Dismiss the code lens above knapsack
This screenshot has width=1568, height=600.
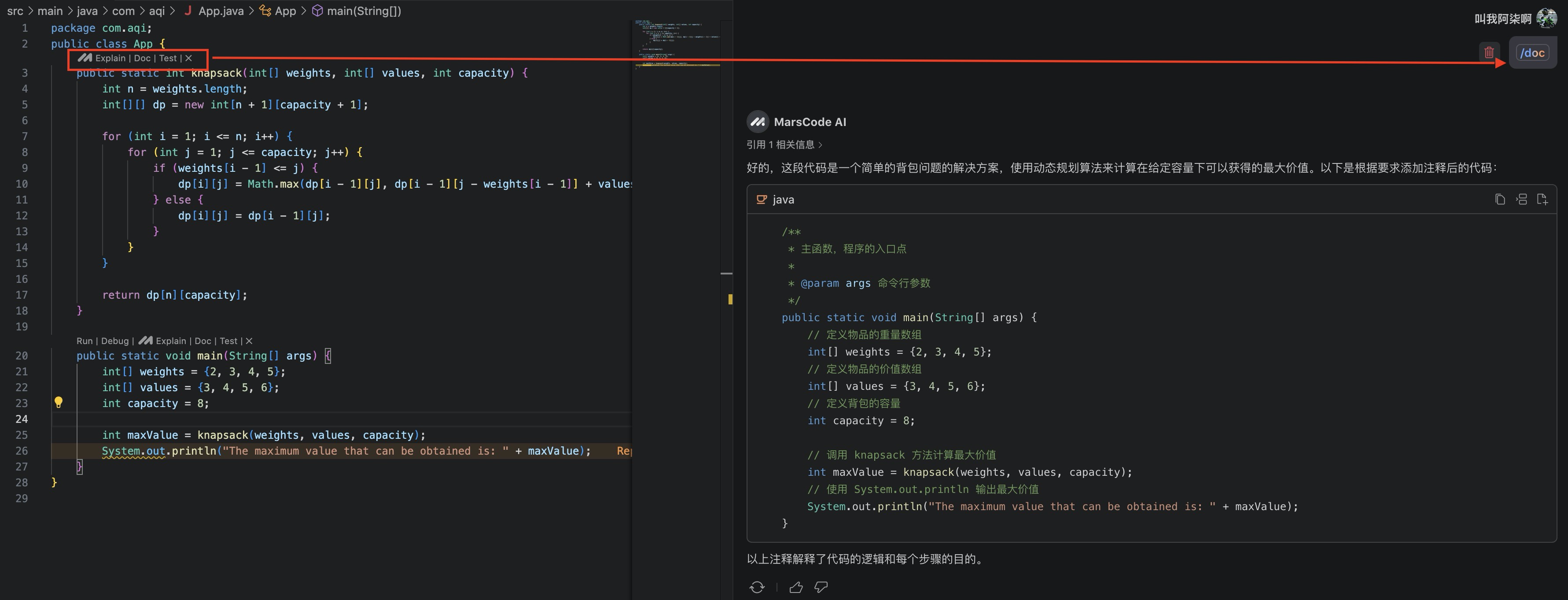pyautogui.click(x=189, y=58)
